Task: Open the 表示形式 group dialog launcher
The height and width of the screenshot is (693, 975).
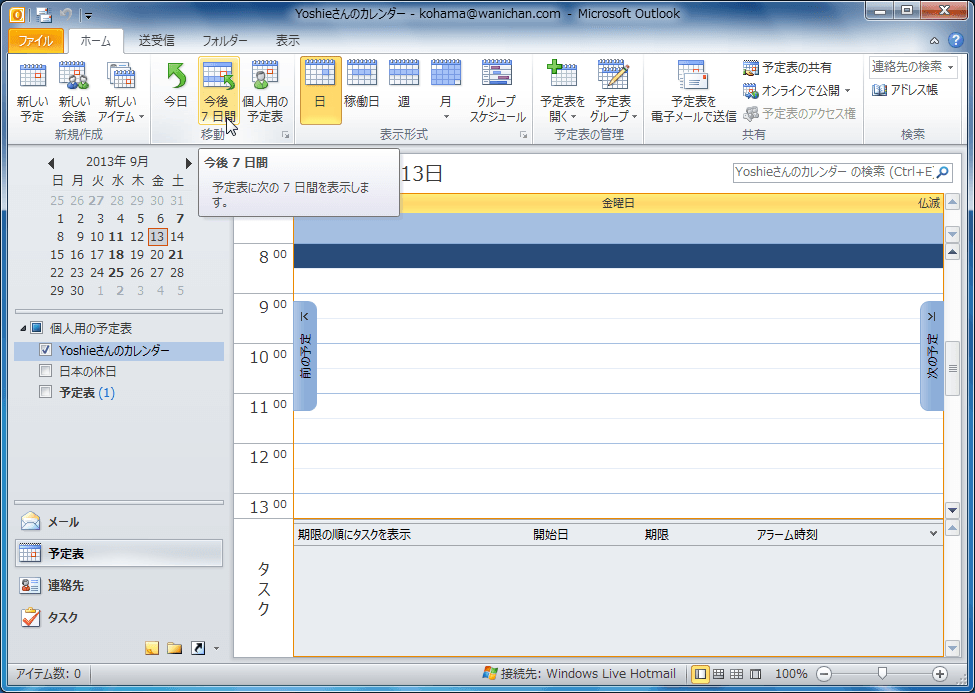Action: point(524,134)
